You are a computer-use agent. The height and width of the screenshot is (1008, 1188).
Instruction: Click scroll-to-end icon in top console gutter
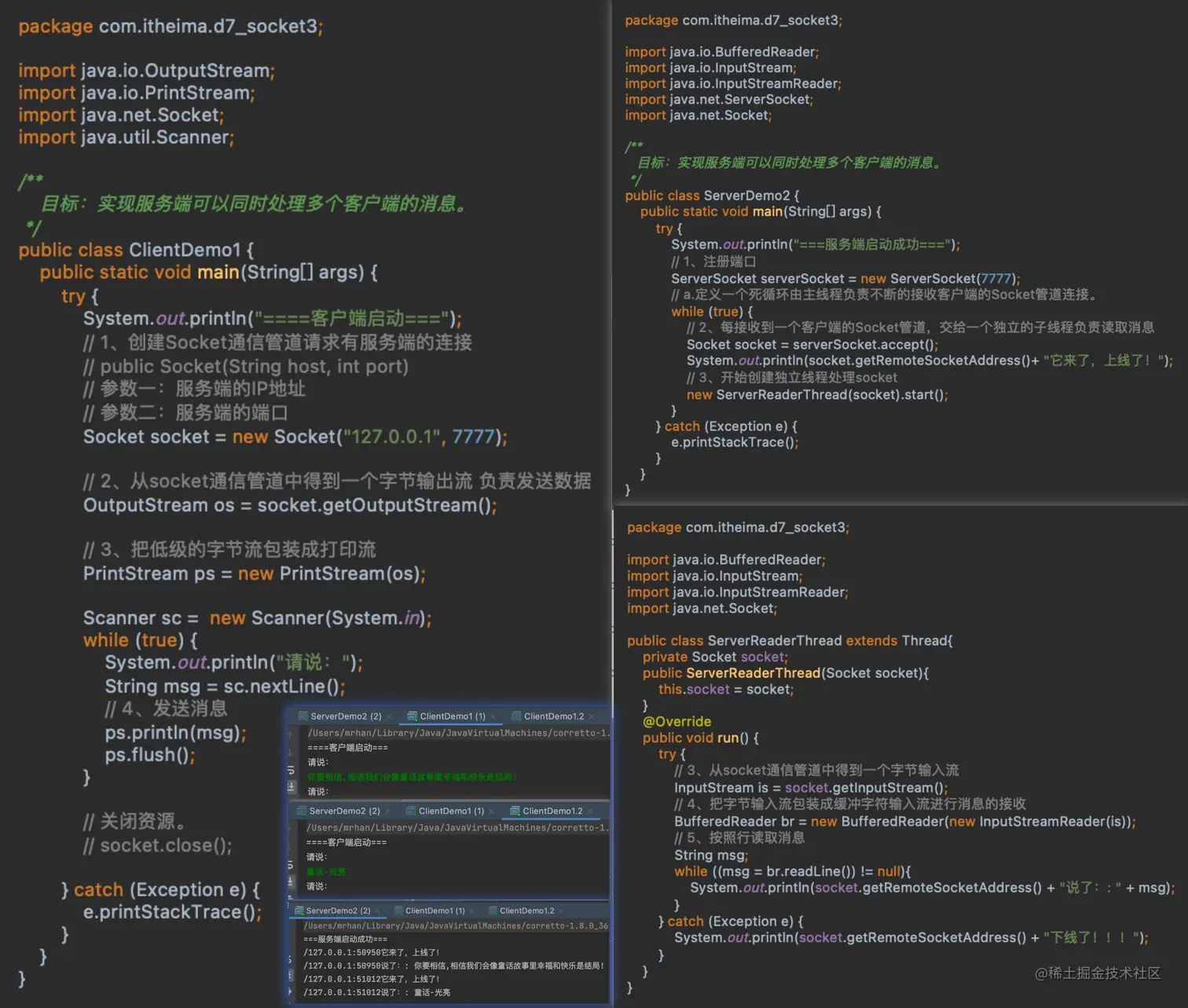(x=291, y=786)
